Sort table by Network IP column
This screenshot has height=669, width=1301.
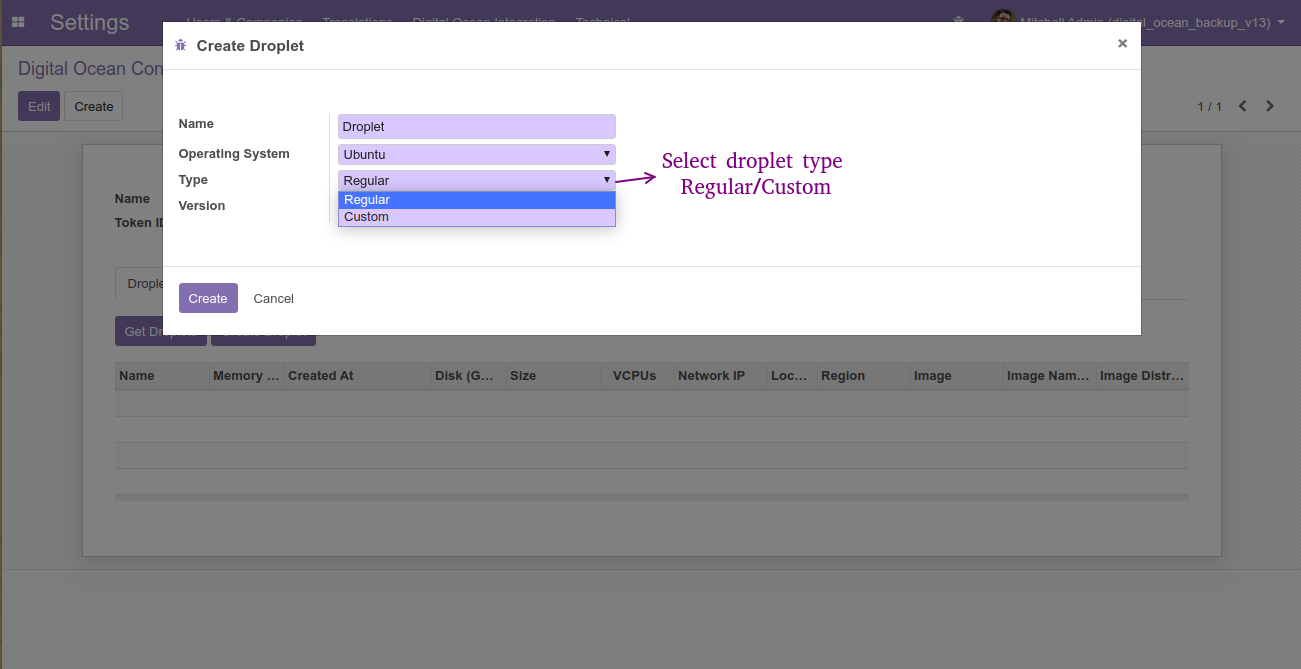tap(721, 376)
